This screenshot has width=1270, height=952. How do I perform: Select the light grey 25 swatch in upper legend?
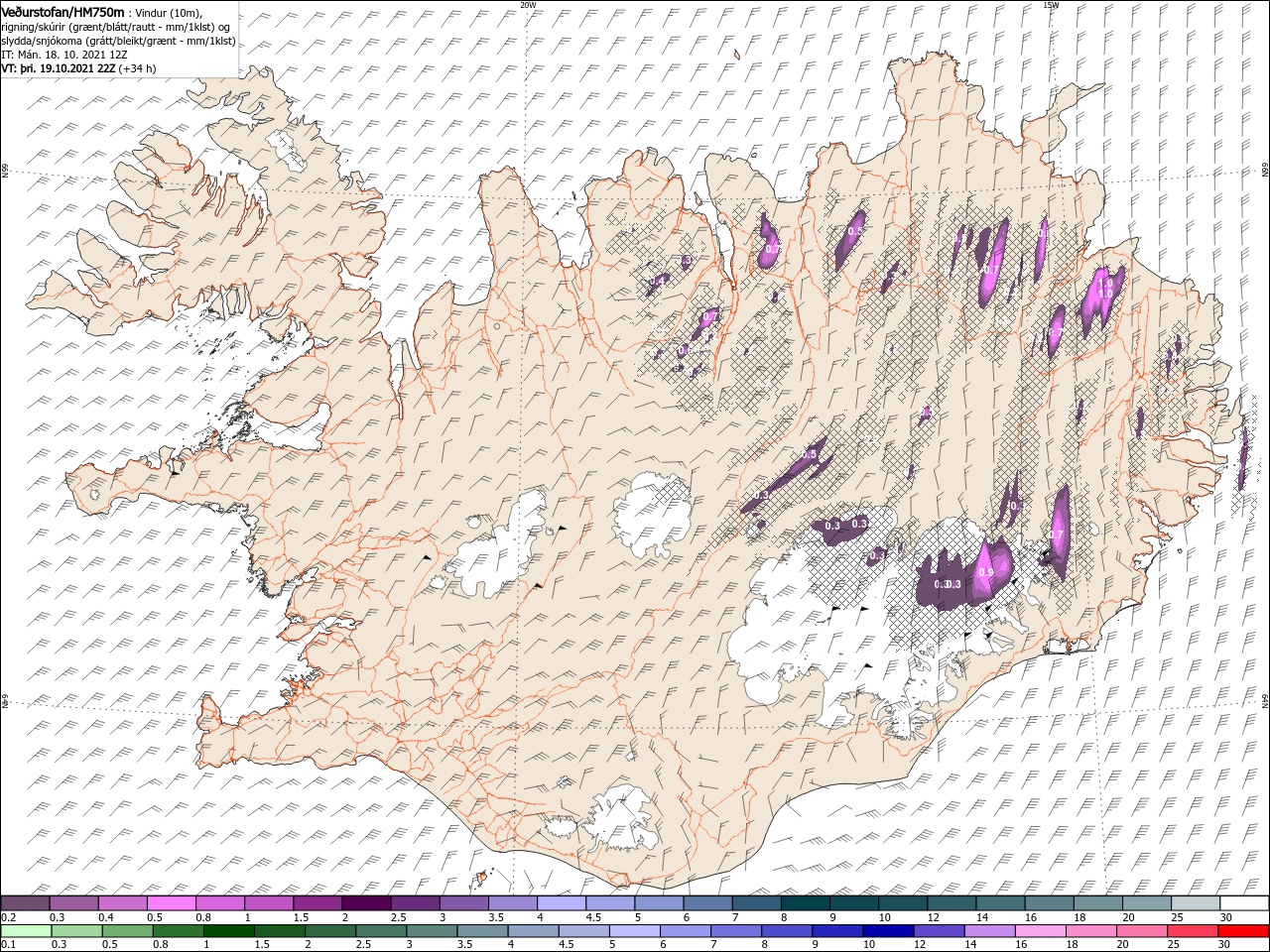pos(1197,902)
